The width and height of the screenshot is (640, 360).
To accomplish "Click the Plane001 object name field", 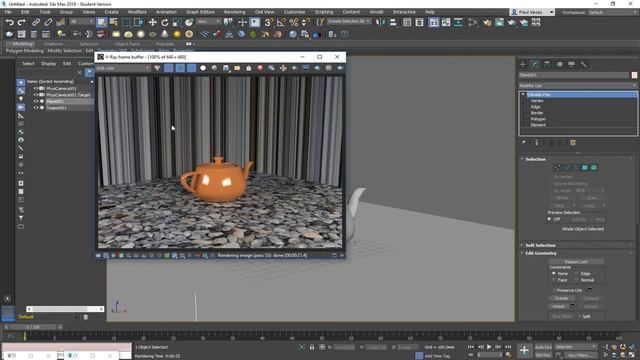I will [574, 75].
